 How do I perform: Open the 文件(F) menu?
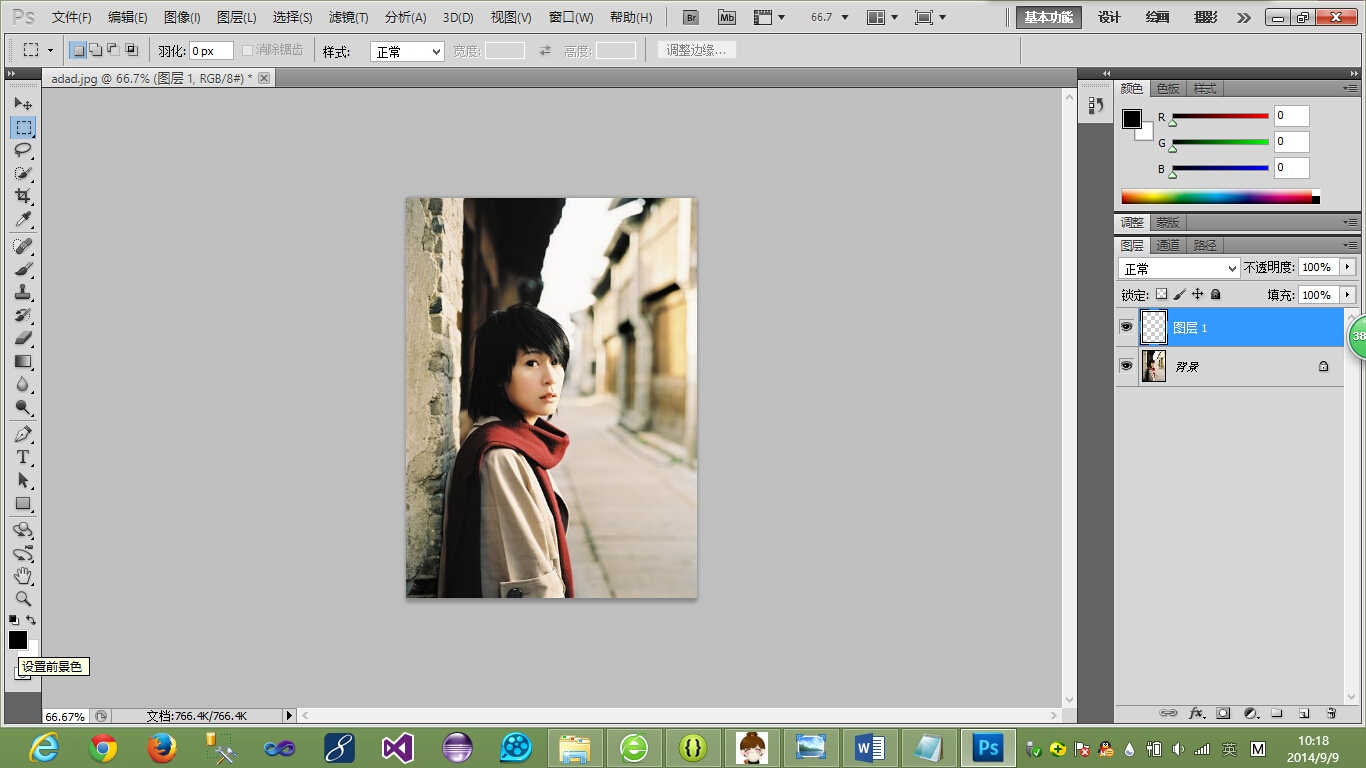(71, 18)
